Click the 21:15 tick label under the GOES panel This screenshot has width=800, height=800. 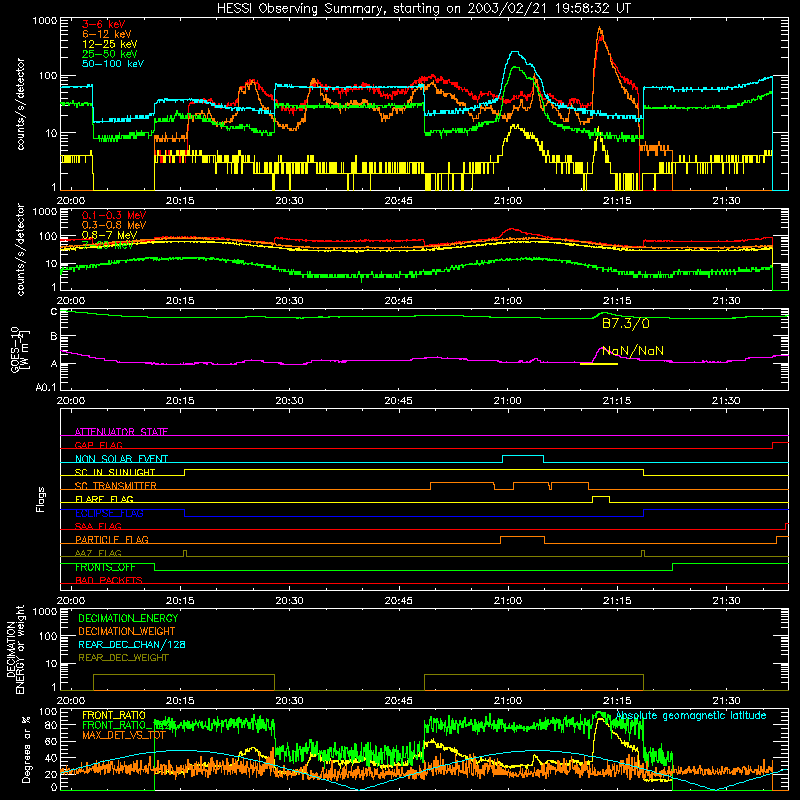pos(617,401)
